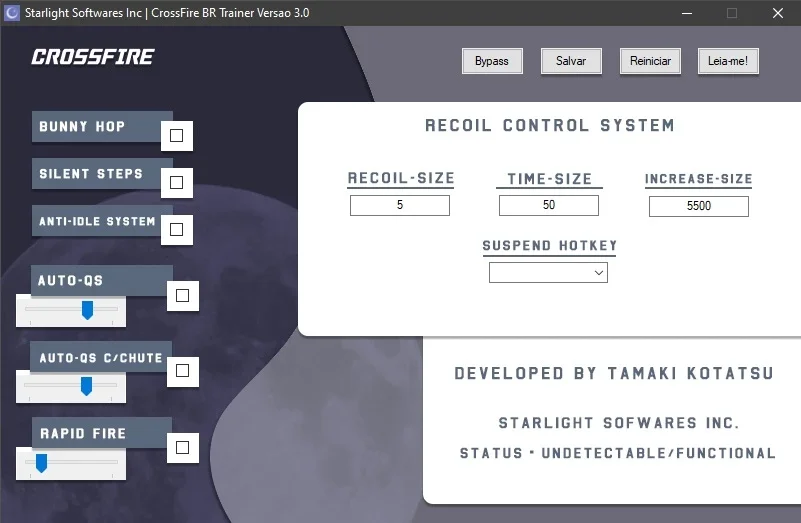Click the Status Undetectable/Functional text
Image resolution: width=801 pixels, height=523 pixels.
(618, 453)
